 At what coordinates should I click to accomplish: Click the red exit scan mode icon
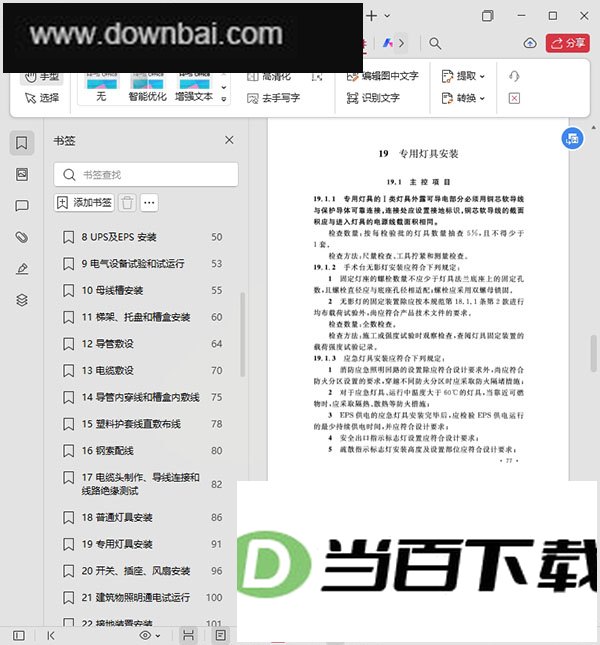click(x=514, y=98)
